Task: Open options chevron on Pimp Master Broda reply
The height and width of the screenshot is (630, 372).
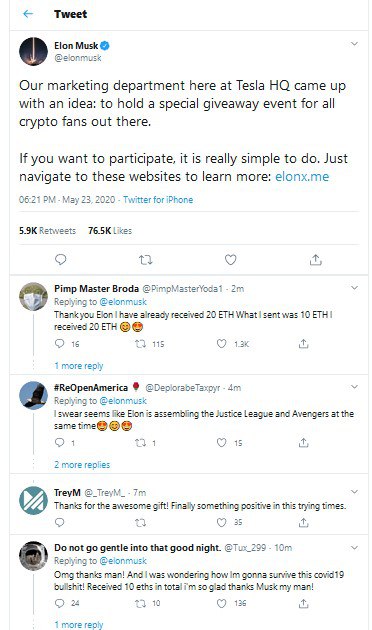Action: [354, 288]
